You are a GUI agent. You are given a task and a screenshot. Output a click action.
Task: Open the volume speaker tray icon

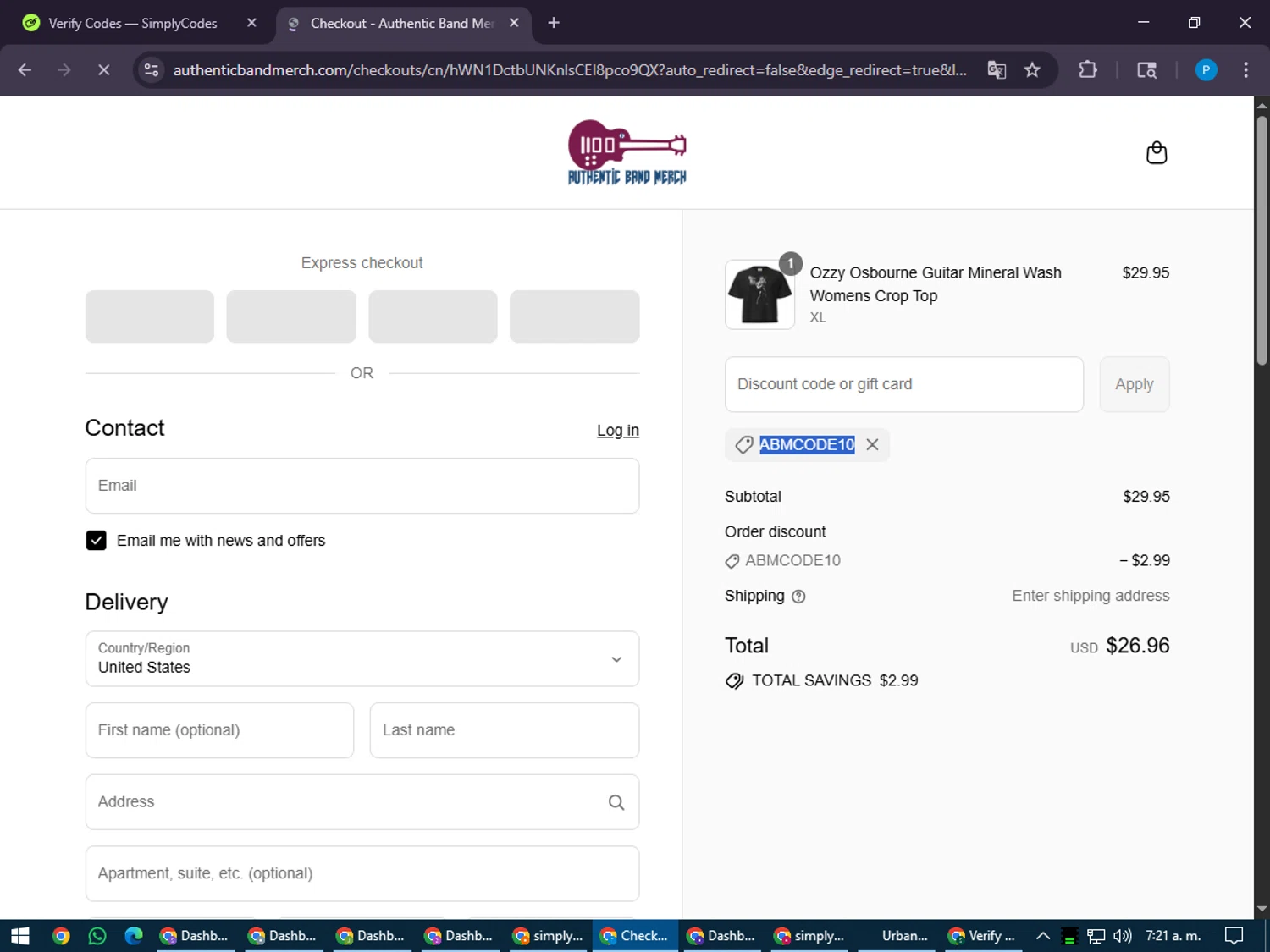coord(1123,936)
